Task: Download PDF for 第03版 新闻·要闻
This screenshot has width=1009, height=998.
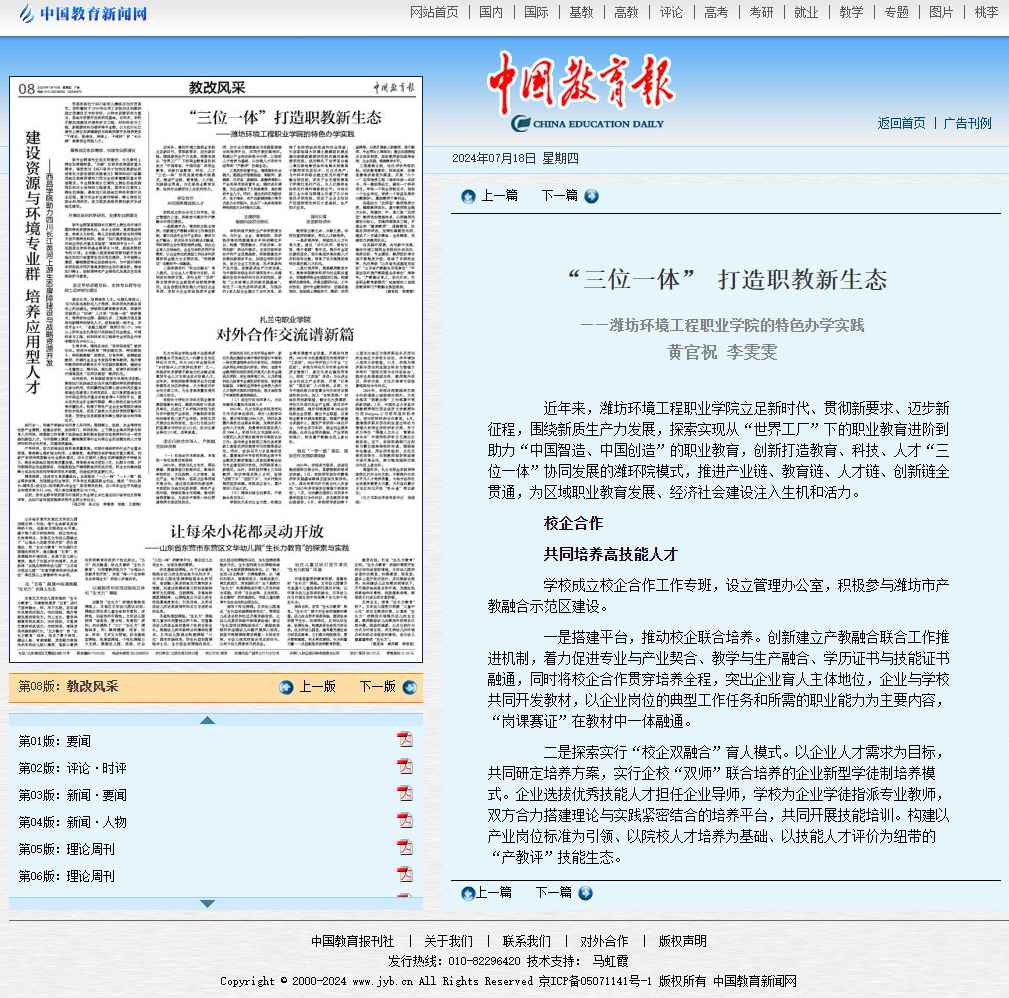Action: (x=405, y=794)
